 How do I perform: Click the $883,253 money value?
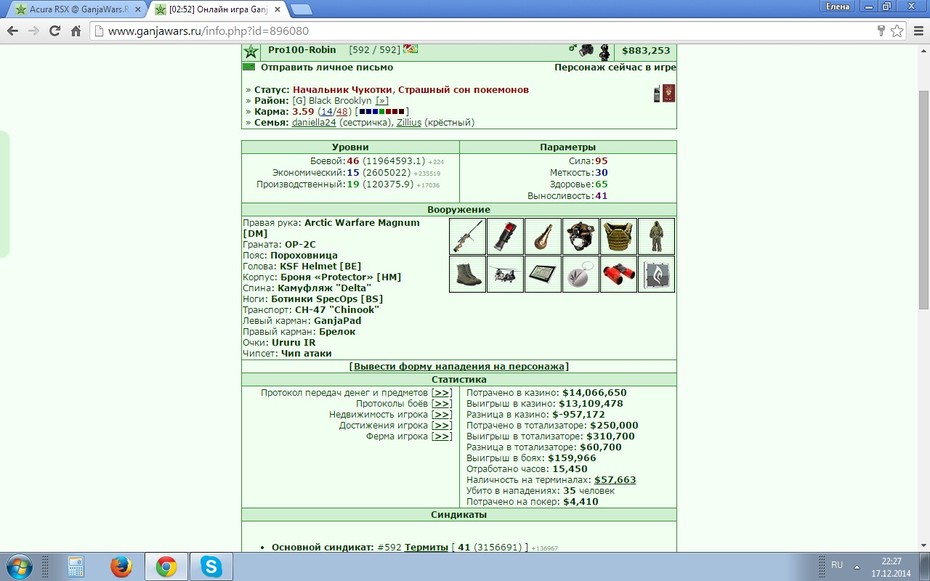coord(646,51)
